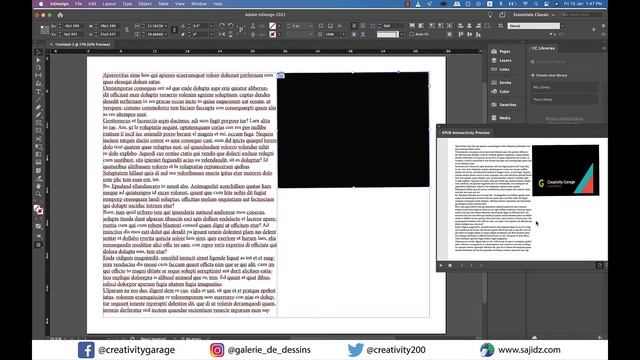
Task: Click the stroke color swatch in control bar
Action: (272, 34)
